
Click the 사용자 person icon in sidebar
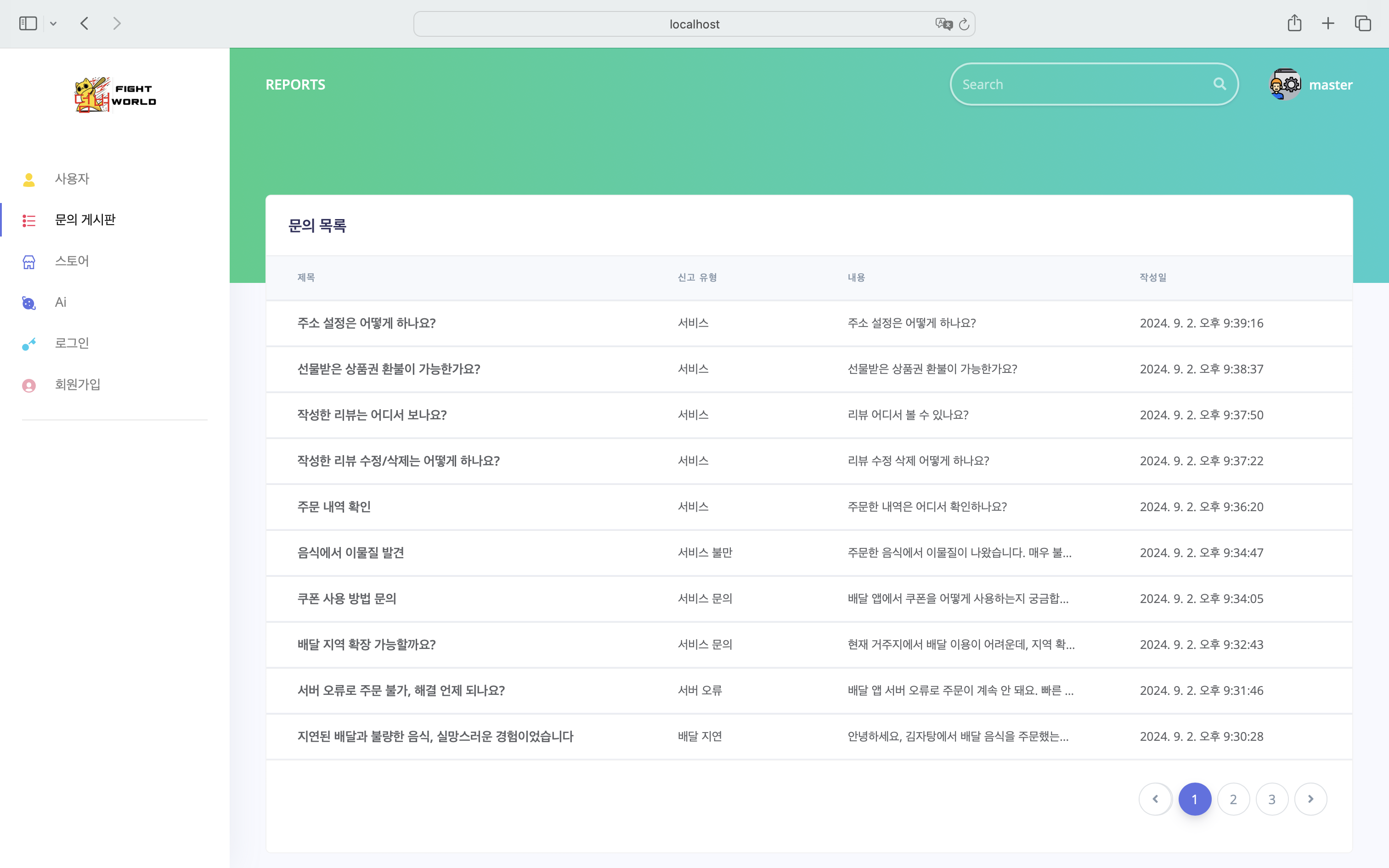pos(28,180)
